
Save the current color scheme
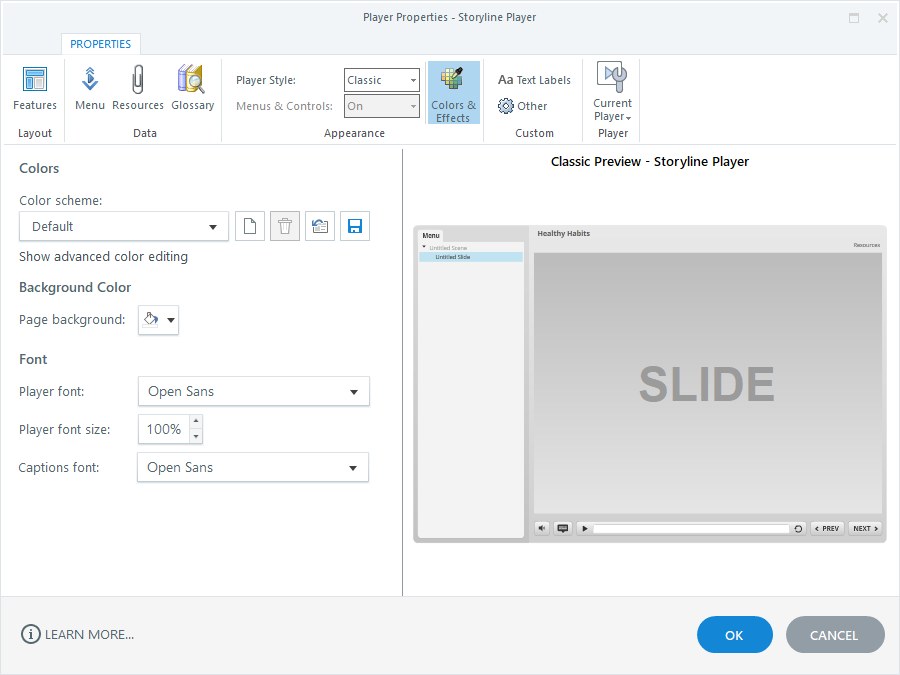point(355,226)
